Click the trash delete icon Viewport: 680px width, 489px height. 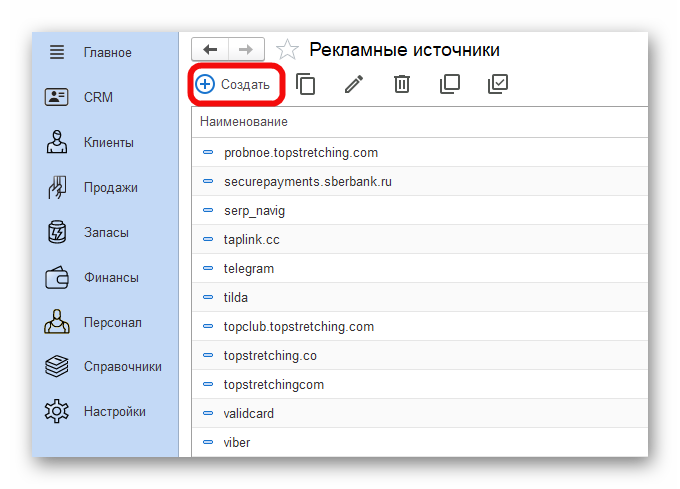pos(402,84)
